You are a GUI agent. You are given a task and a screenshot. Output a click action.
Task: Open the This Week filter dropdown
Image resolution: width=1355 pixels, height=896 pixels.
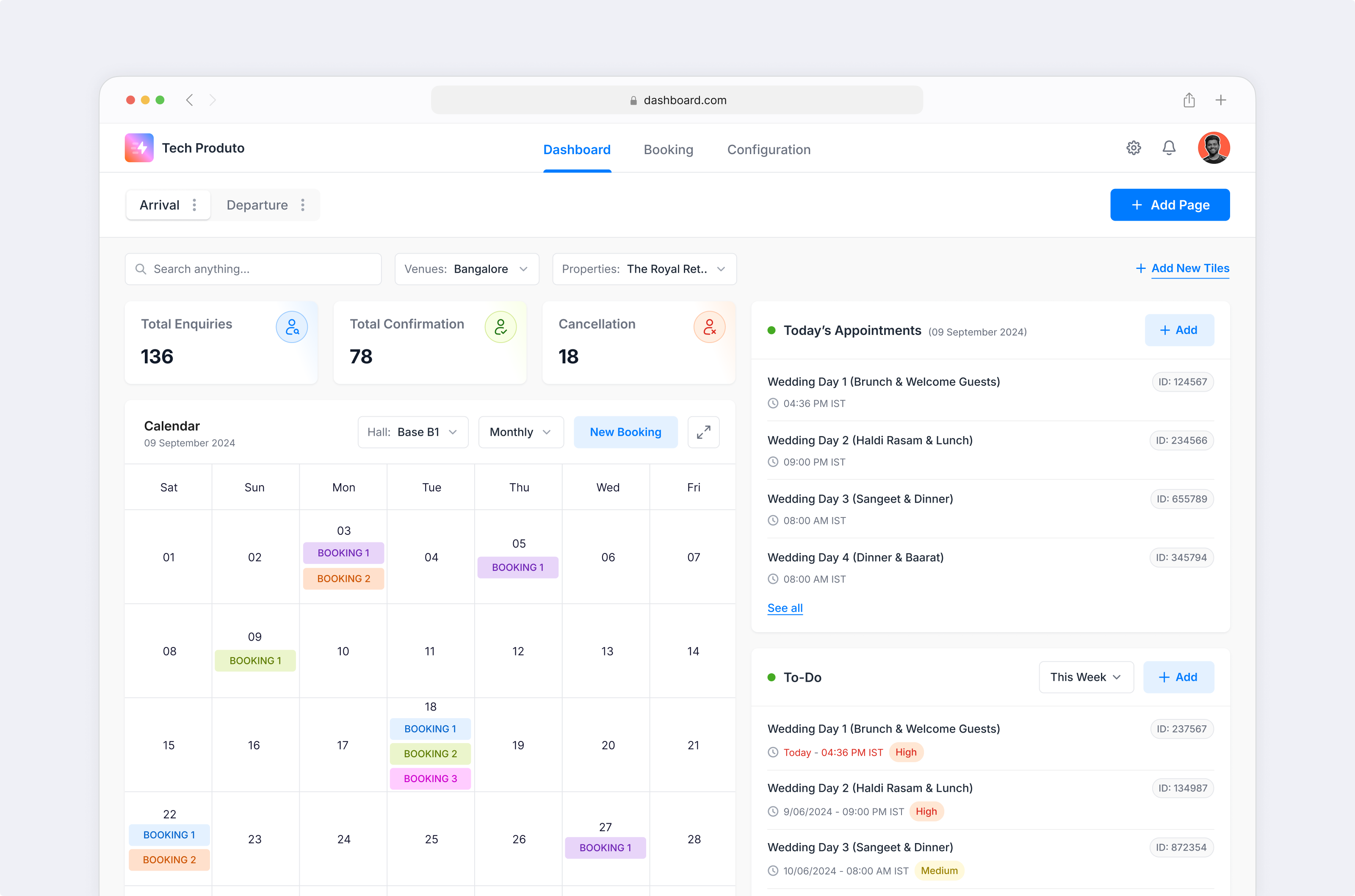click(x=1085, y=677)
